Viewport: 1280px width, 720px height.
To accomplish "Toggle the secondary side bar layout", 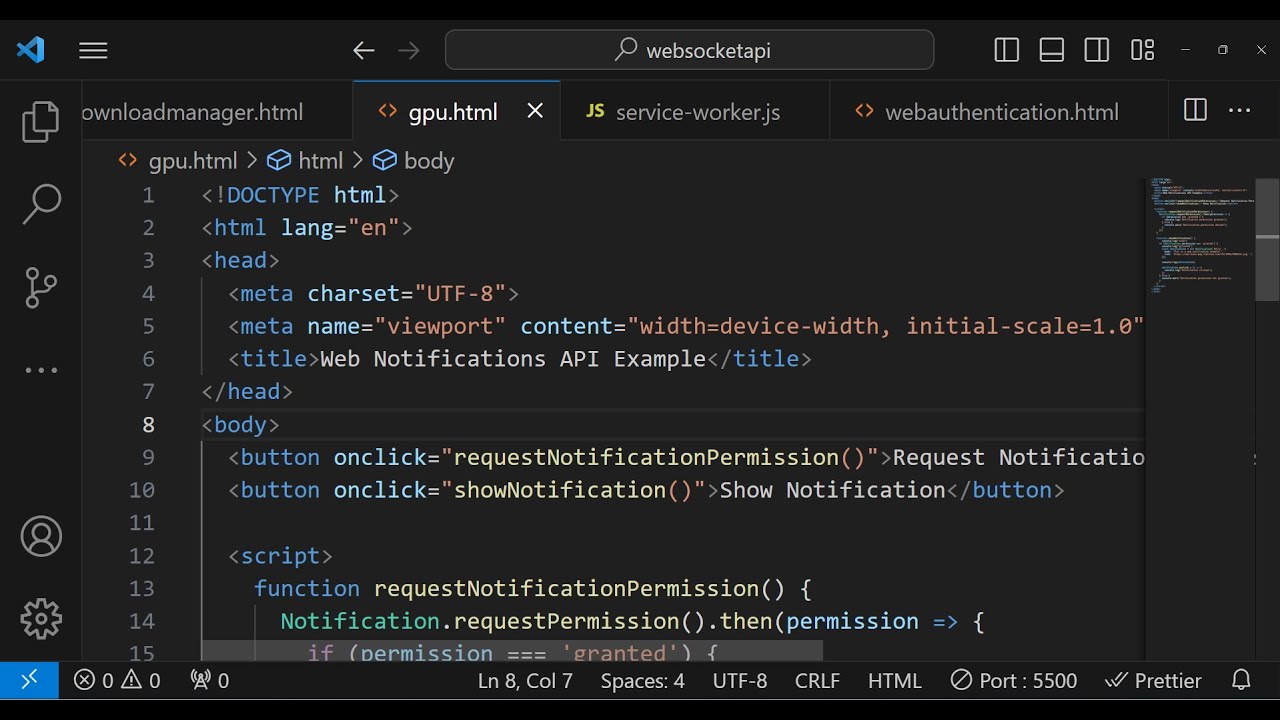I will click(x=1097, y=50).
